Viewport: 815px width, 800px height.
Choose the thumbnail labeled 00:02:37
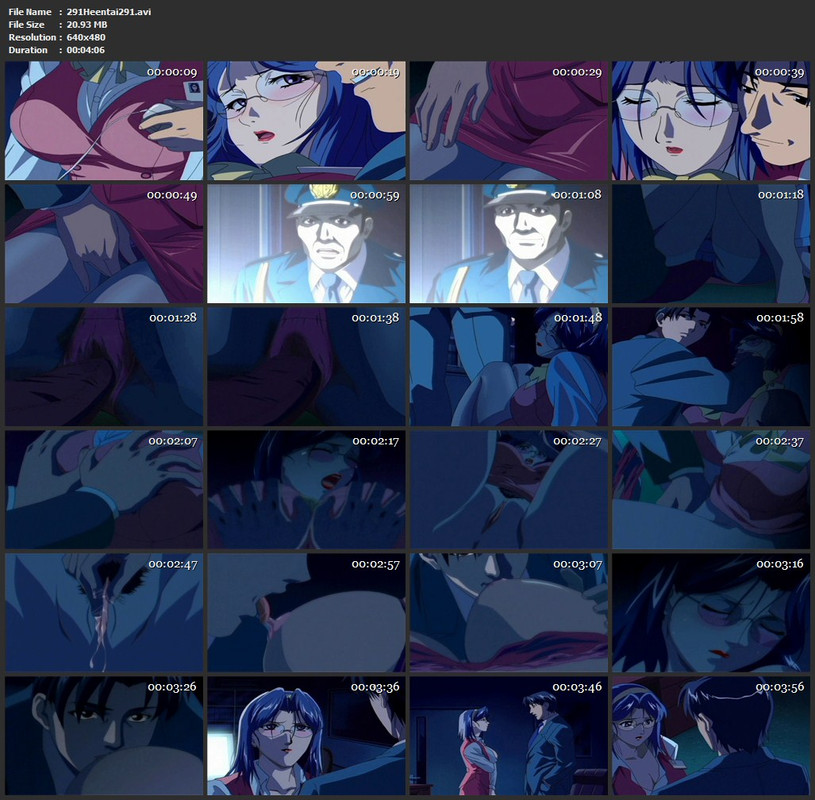pyautogui.click(x=711, y=490)
